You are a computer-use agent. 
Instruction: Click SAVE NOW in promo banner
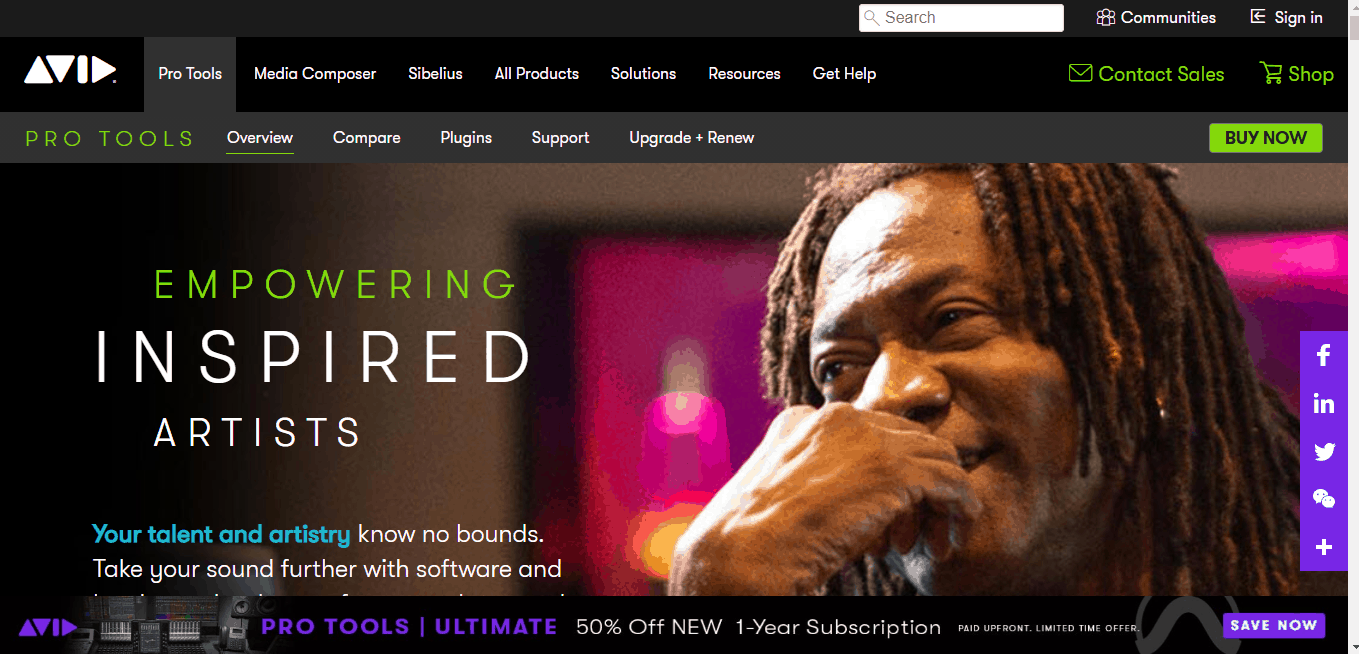pos(1274,626)
